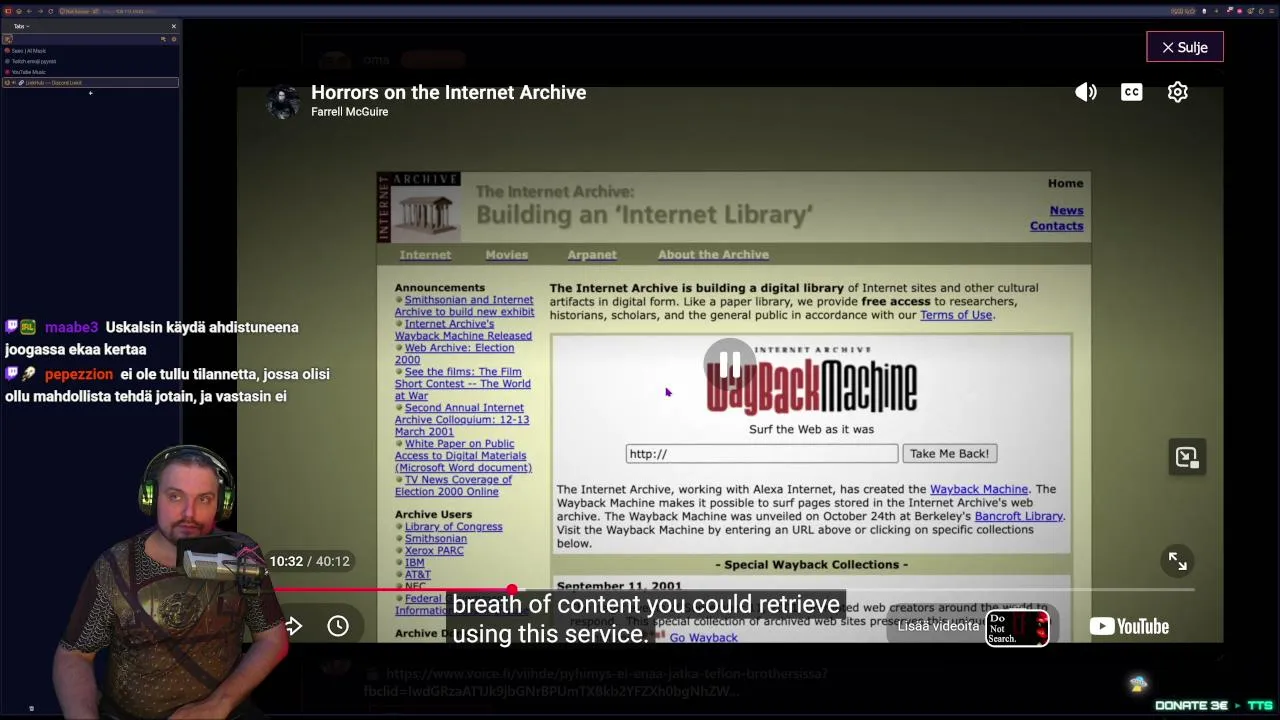Go forward with browser forward arrow
The width and height of the screenshot is (1280, 720).
40,11
